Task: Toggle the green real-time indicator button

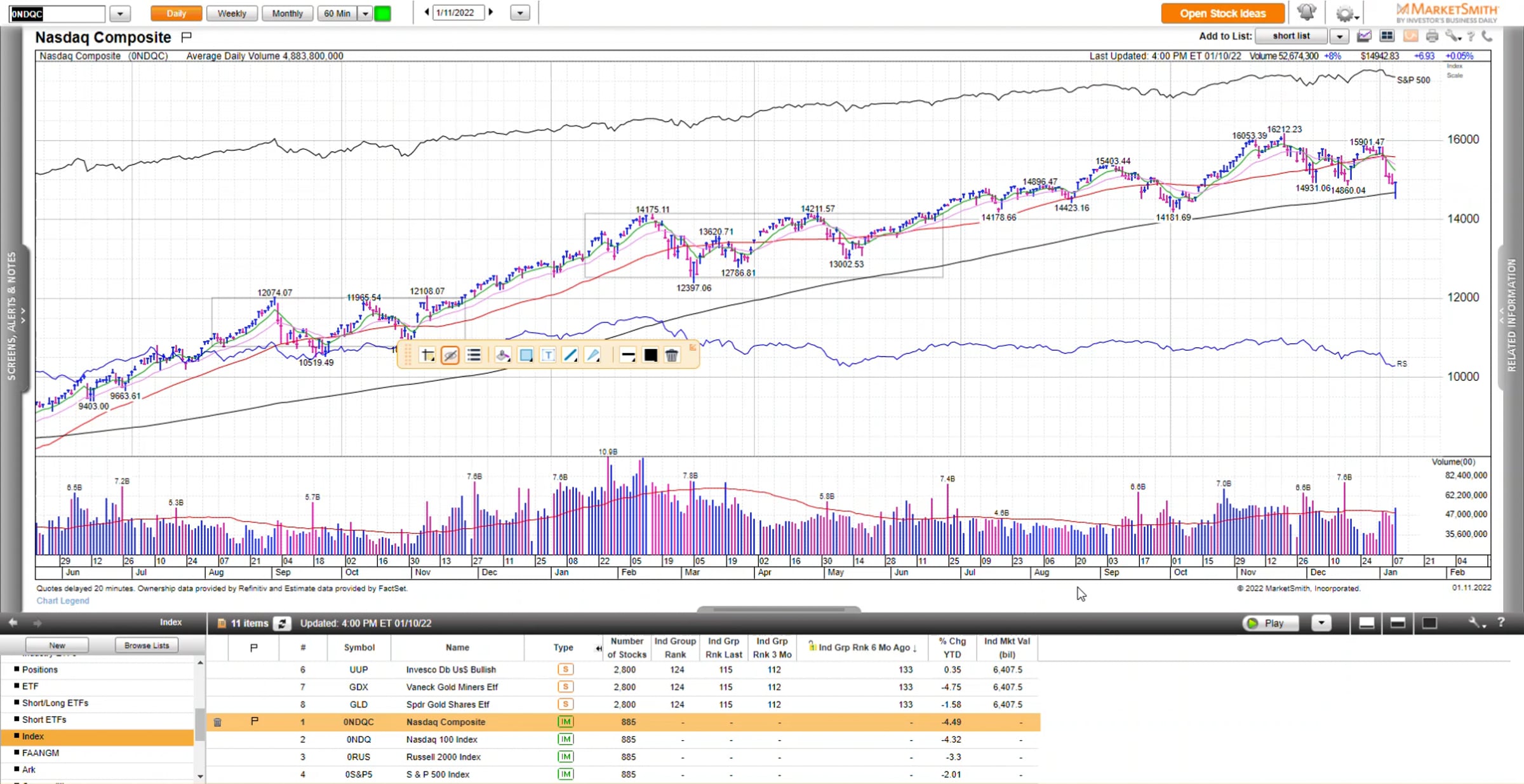Action: (x=382, y=13)
